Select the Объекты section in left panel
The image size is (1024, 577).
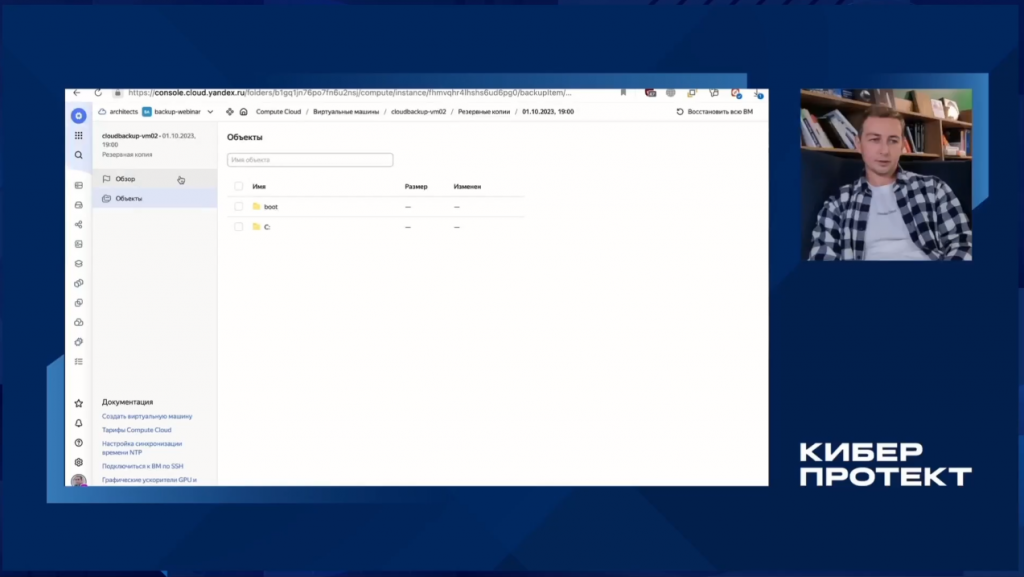click(x=155, y=198)
